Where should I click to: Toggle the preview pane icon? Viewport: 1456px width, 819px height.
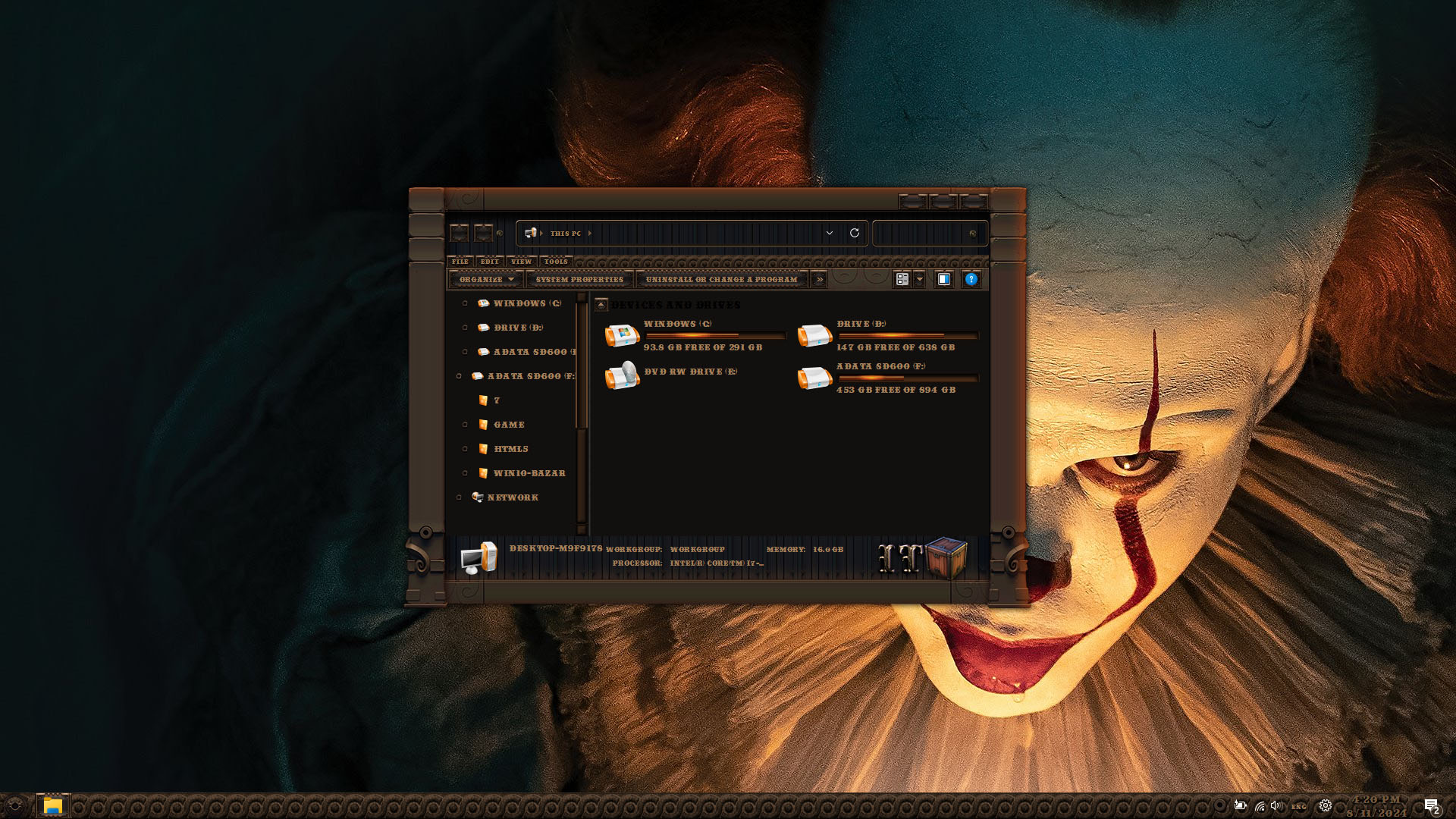click(x=943, y=279)
